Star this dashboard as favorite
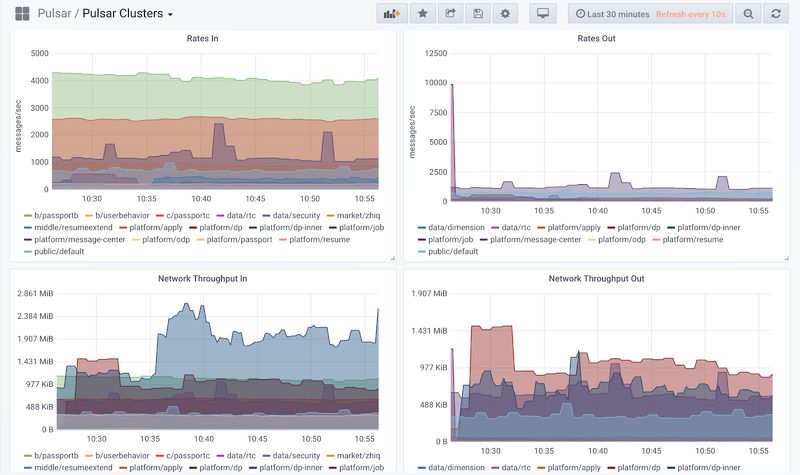The image size is (800, 475). tap(422, 14)
